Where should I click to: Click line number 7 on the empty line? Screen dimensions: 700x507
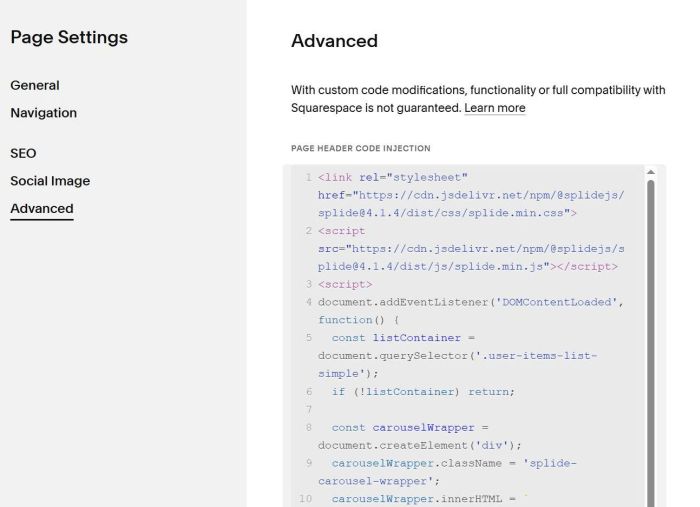pos(308,410)
